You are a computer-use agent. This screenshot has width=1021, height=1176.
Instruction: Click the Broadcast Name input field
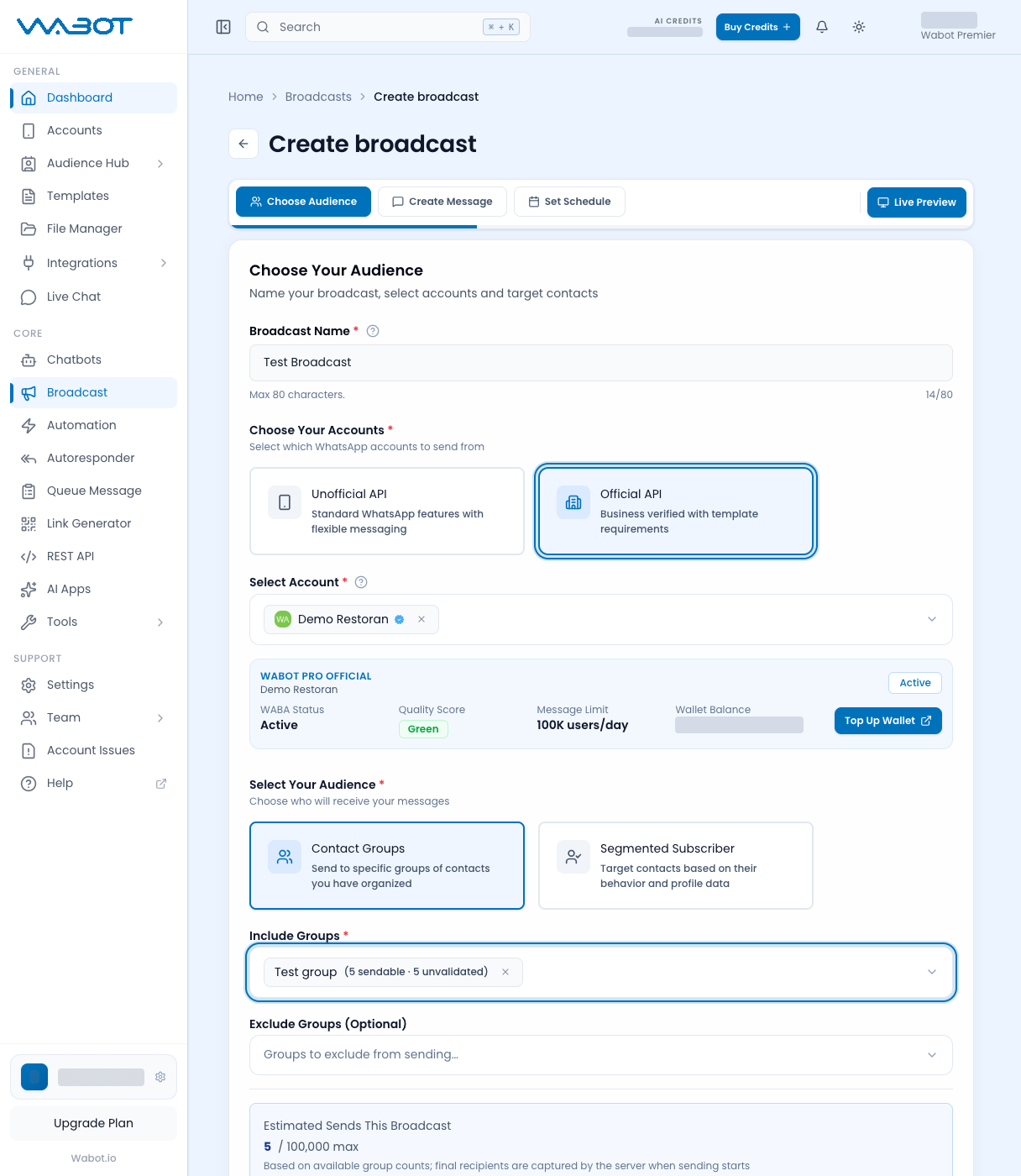(601, 362)
